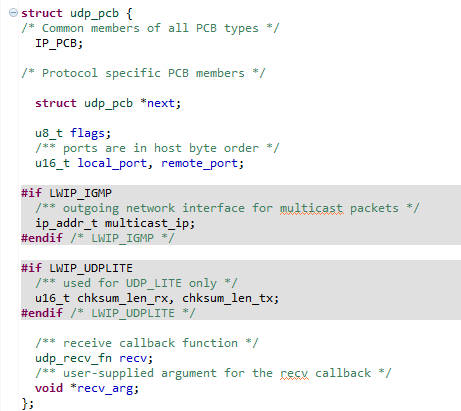Select the IP_PCB macro line
The height and width of the screenshot is (411, 461).
59,43
